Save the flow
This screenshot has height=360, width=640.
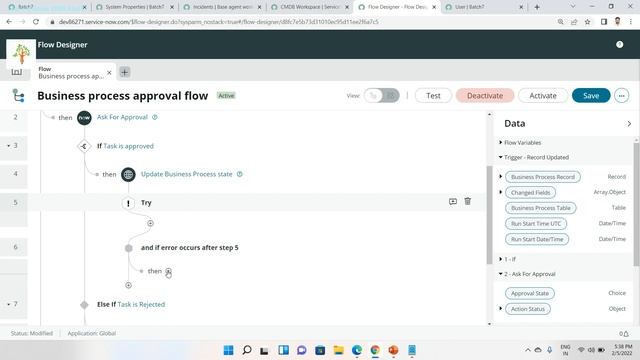coord(591,96)
